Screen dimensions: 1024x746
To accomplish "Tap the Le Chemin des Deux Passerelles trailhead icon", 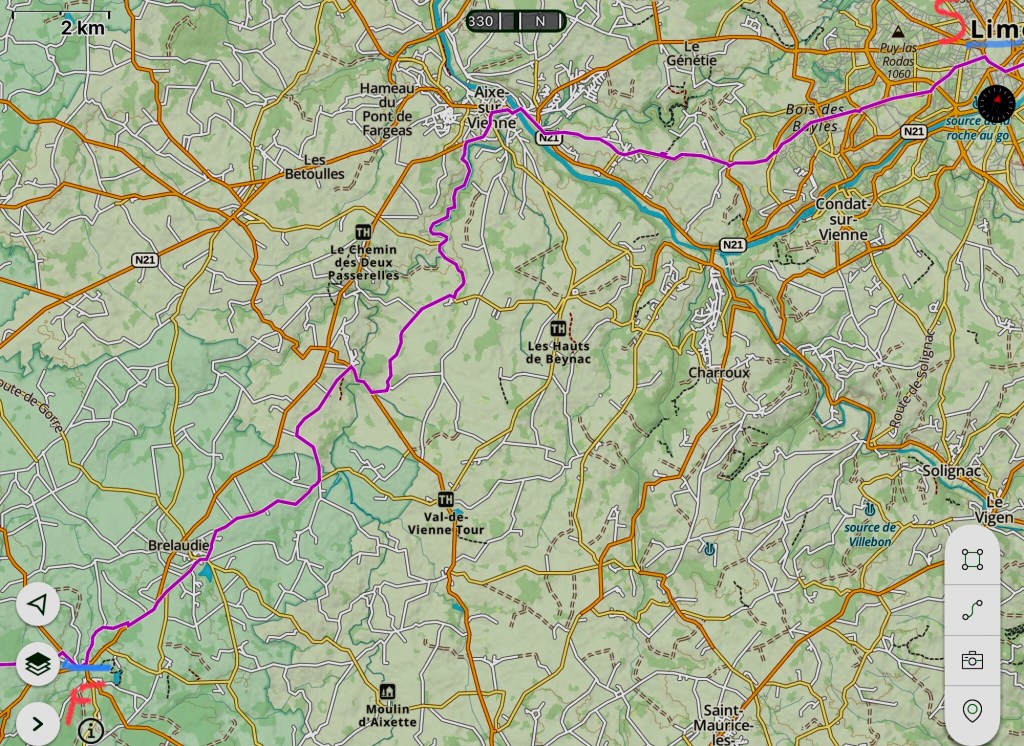I will click(363, 232).
